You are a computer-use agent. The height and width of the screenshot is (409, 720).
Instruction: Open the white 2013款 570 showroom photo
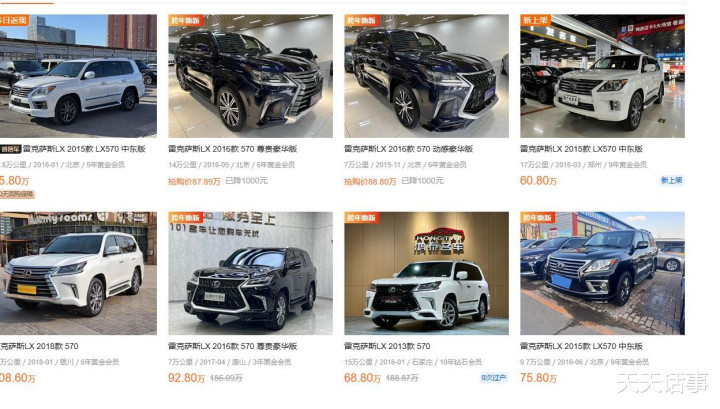click(427, 273)
